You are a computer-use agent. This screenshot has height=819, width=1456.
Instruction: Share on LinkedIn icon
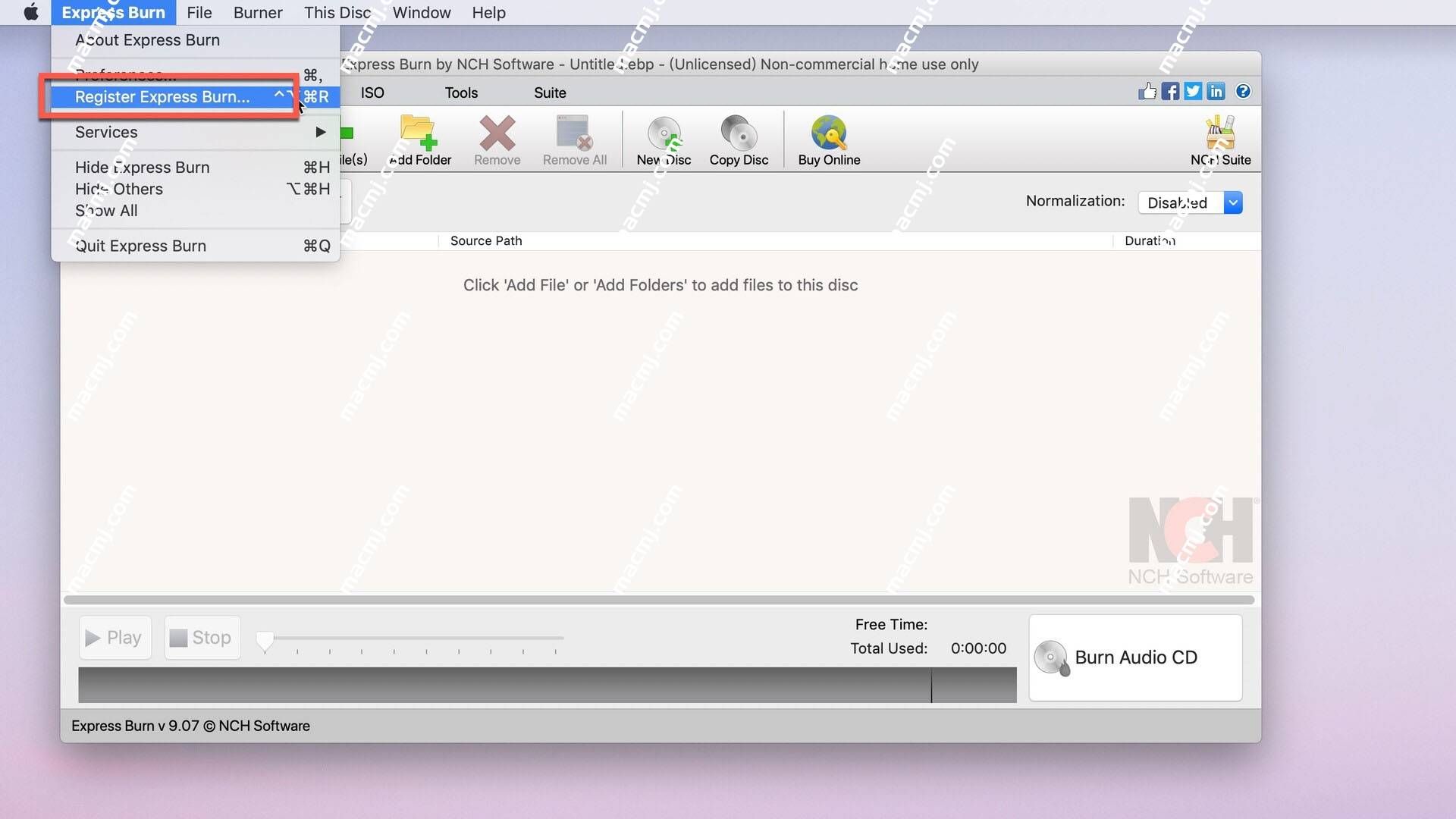[x=1216, y=92]
